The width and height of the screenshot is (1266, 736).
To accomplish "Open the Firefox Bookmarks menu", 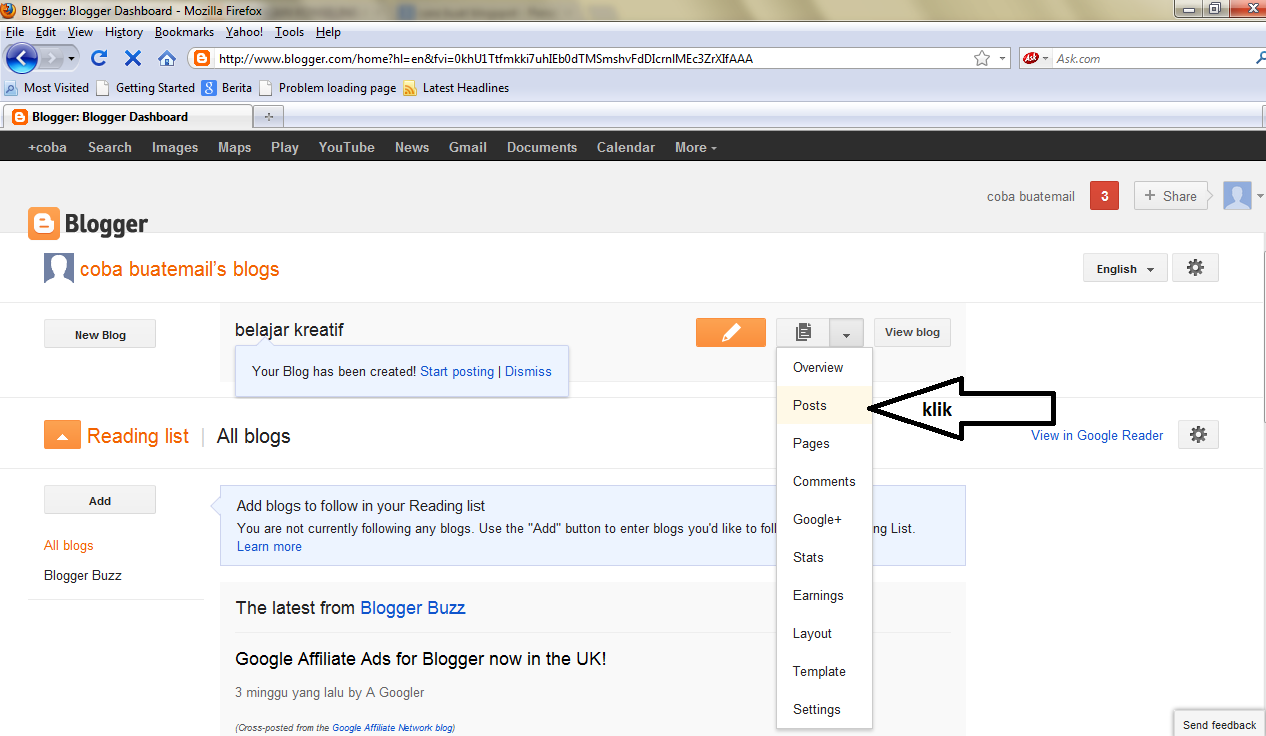I will 184,32.
